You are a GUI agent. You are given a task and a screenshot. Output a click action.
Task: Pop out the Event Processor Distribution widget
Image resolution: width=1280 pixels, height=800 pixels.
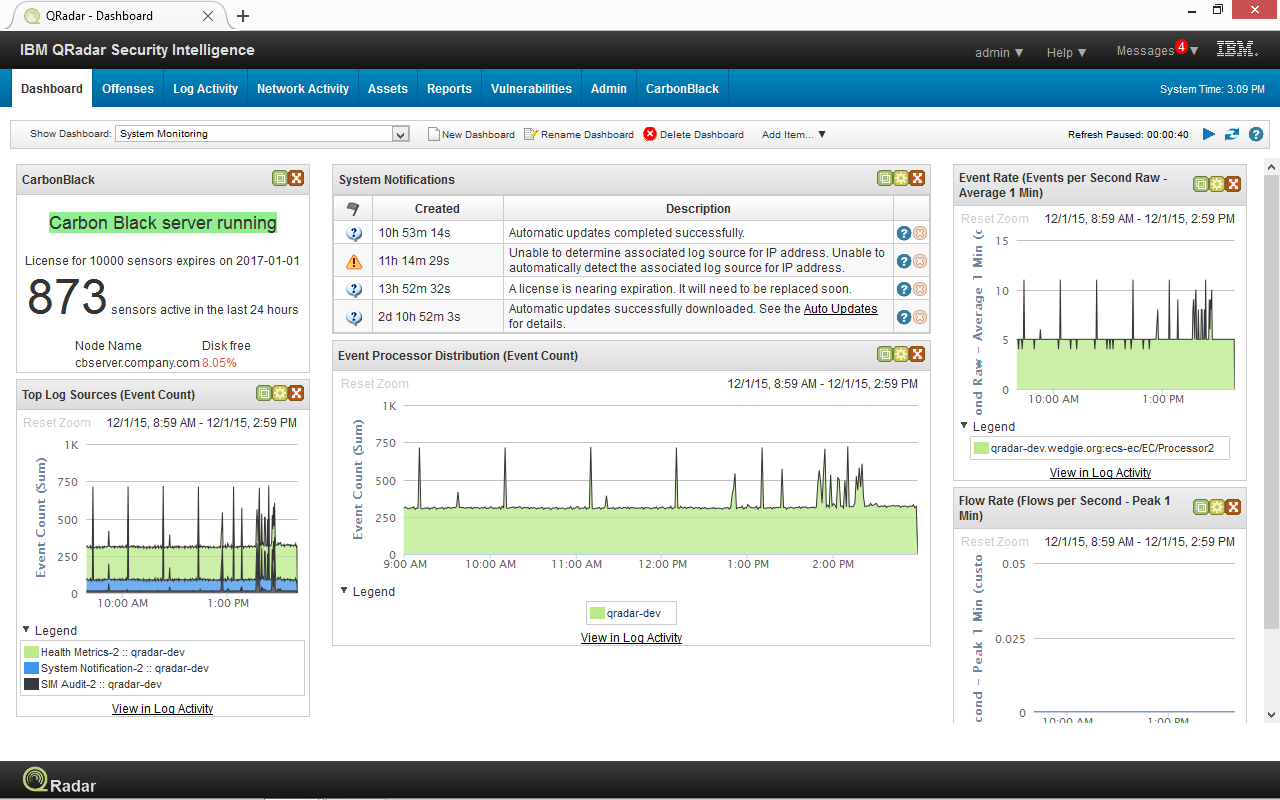pos(884,353)
